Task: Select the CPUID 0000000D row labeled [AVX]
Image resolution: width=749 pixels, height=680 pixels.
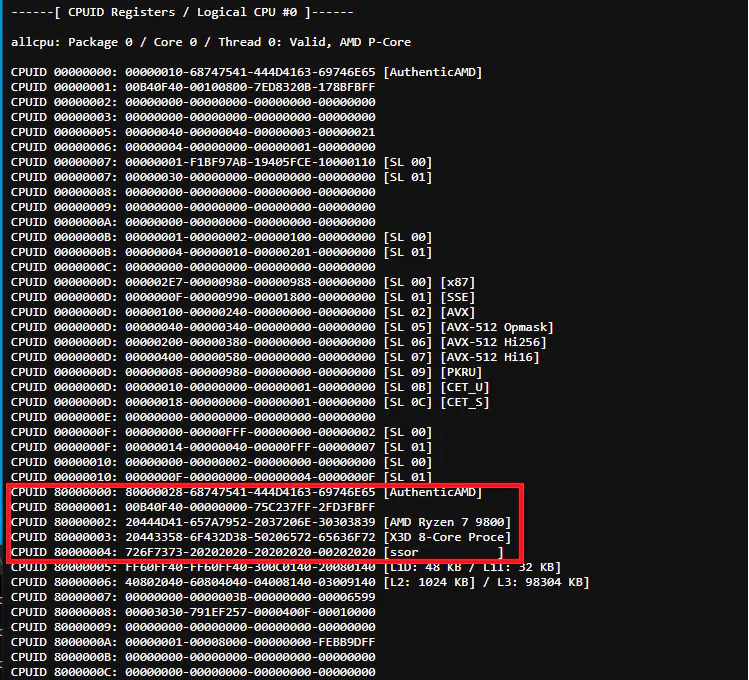Action: point(243,312)
